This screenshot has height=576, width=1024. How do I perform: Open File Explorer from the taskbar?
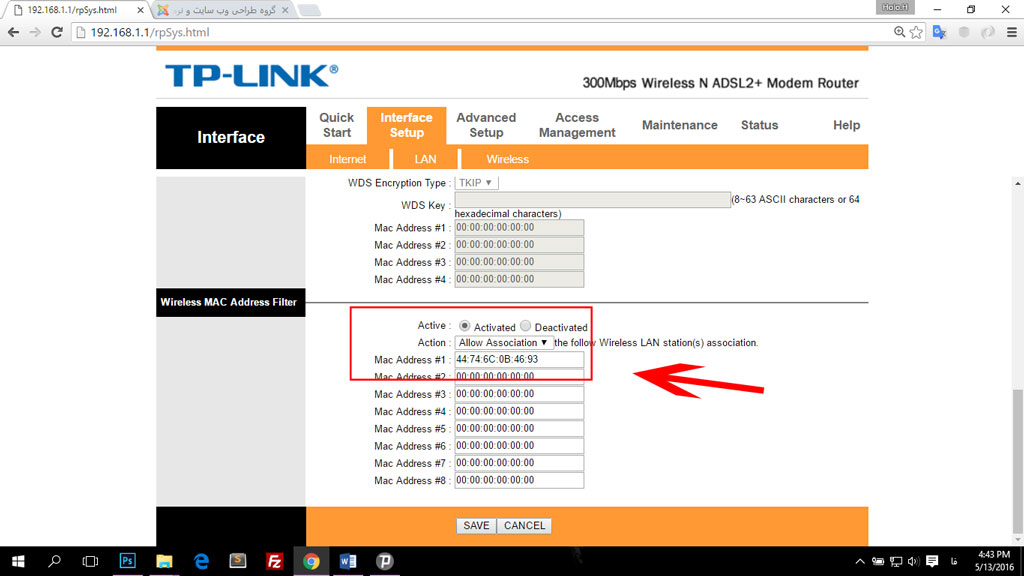[164, 561]
